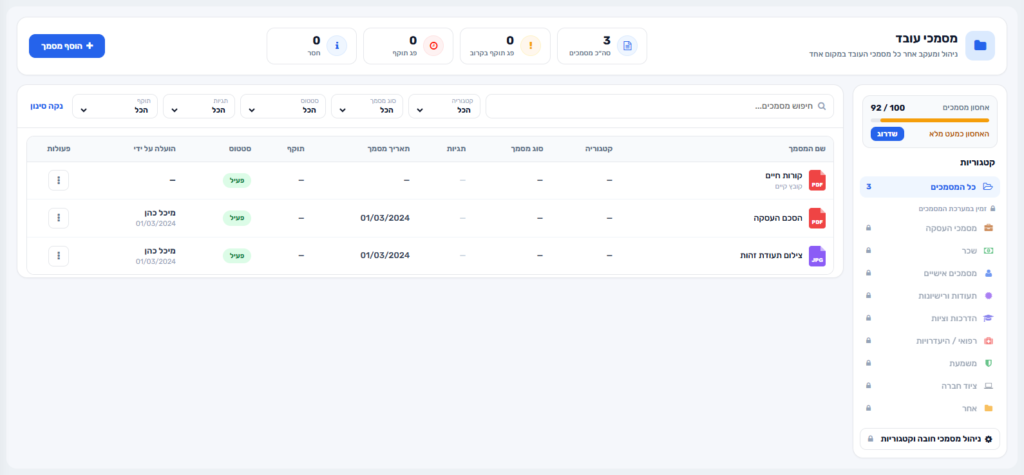Click into the חיפוש מסמכים search field
Viewport: 1024px width, 475px height.
coord(660,106)
